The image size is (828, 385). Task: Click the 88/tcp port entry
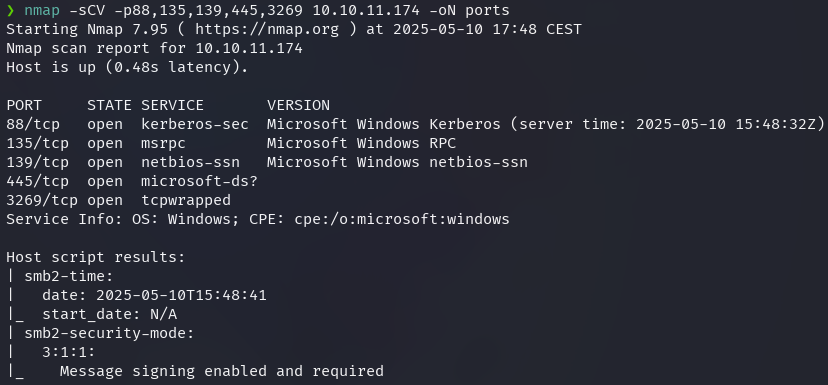coord(33,124)
